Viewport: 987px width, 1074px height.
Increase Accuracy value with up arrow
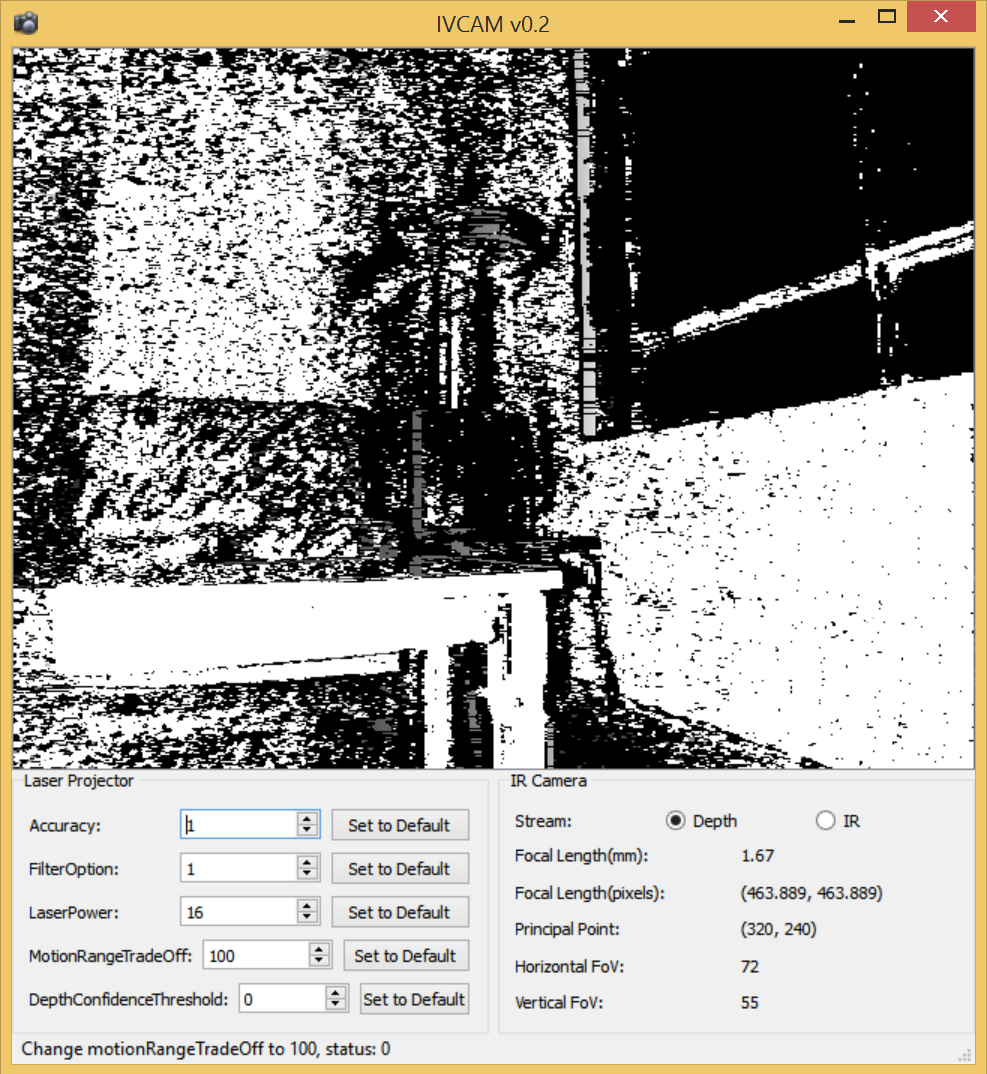point(308,819)
